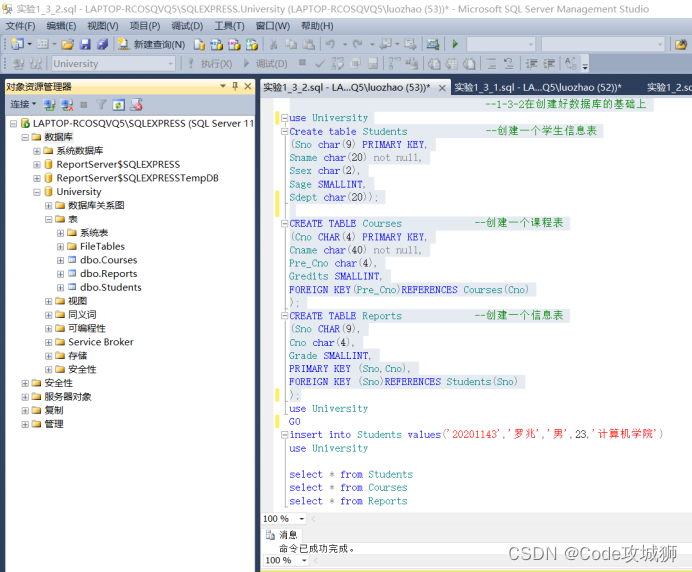
Task: Expand the dbo.Courses table node
Action: (x=60, y=260)
